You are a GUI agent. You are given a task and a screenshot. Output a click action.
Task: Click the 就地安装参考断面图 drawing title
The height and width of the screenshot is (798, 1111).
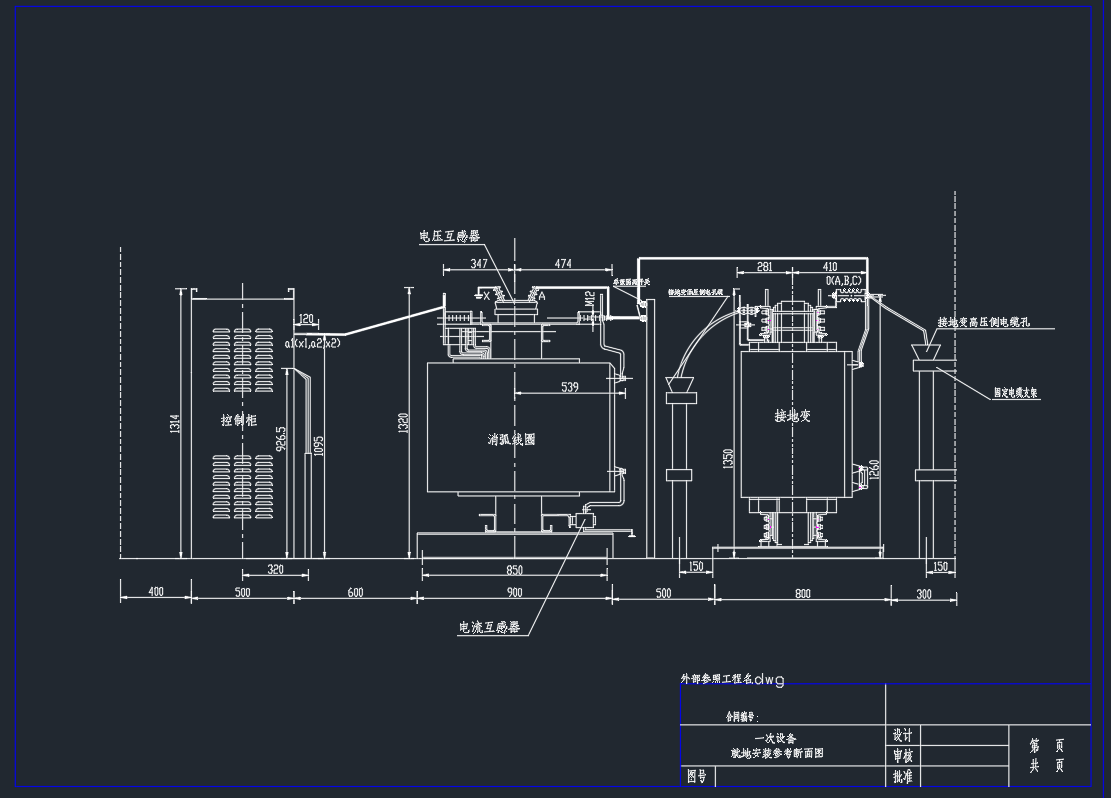(777, 753)
